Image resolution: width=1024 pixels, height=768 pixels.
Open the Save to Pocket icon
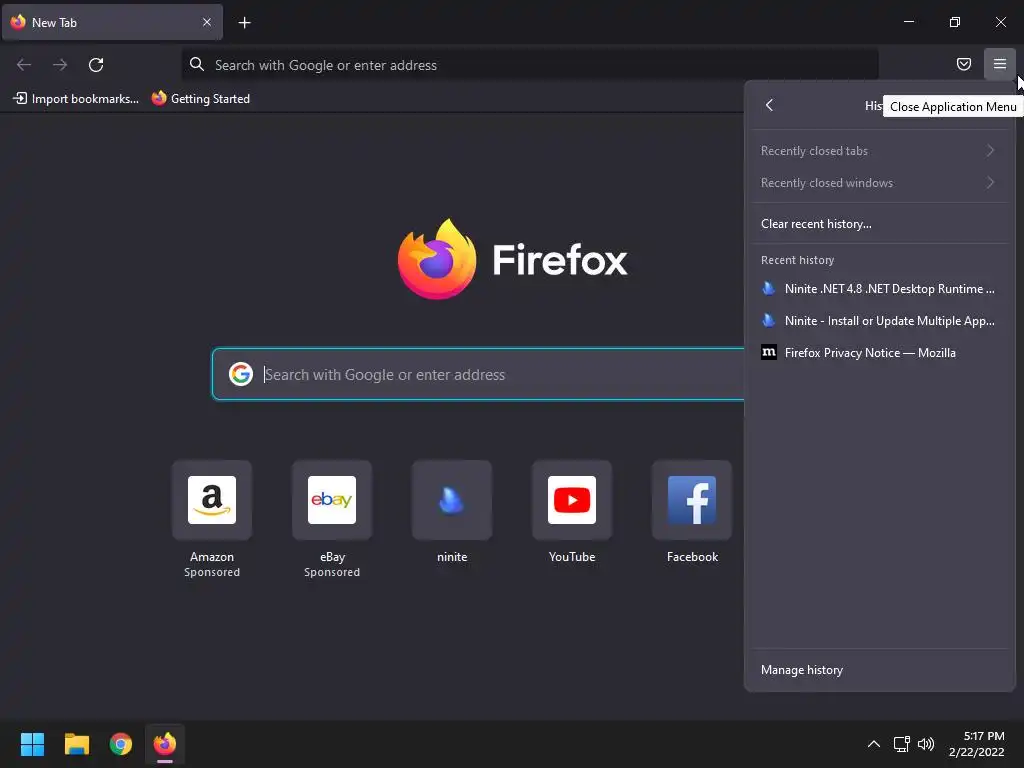pyautogui.click(x=963, y=64)
